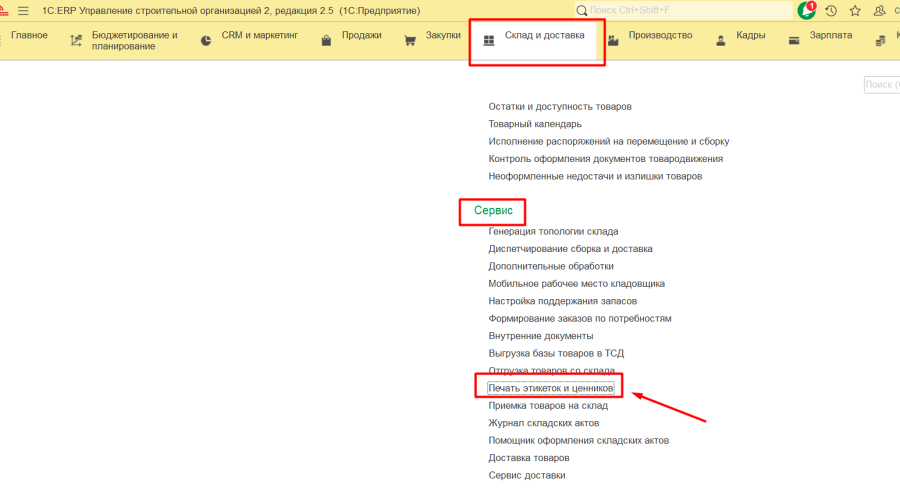This screenshot has width=900, height=493.
Task: Open Журнал складских актов
Action: pyautogui.click(x=544, y=423)
